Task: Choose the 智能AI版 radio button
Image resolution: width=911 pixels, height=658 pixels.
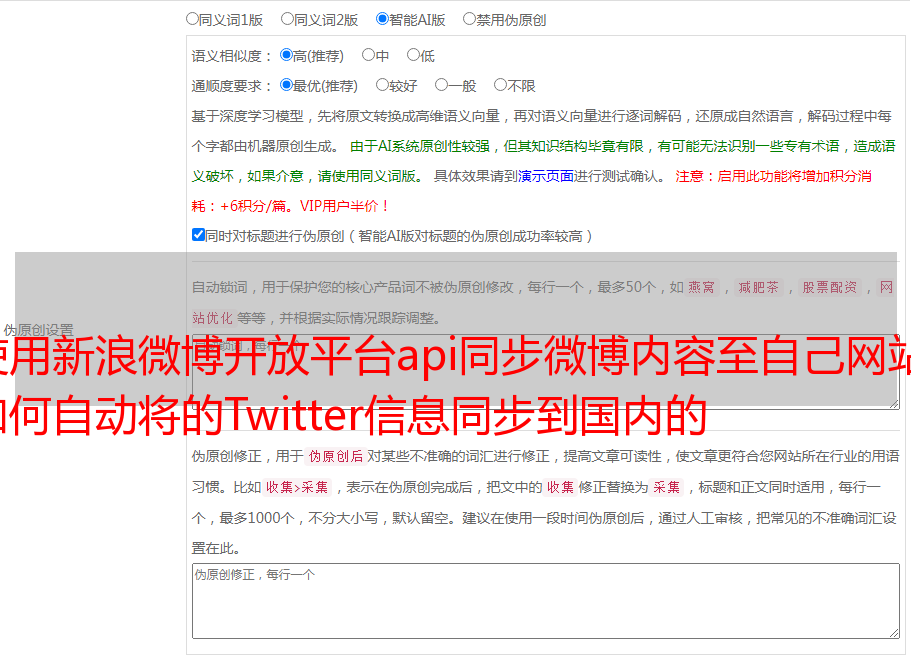Action: (382, 19)
